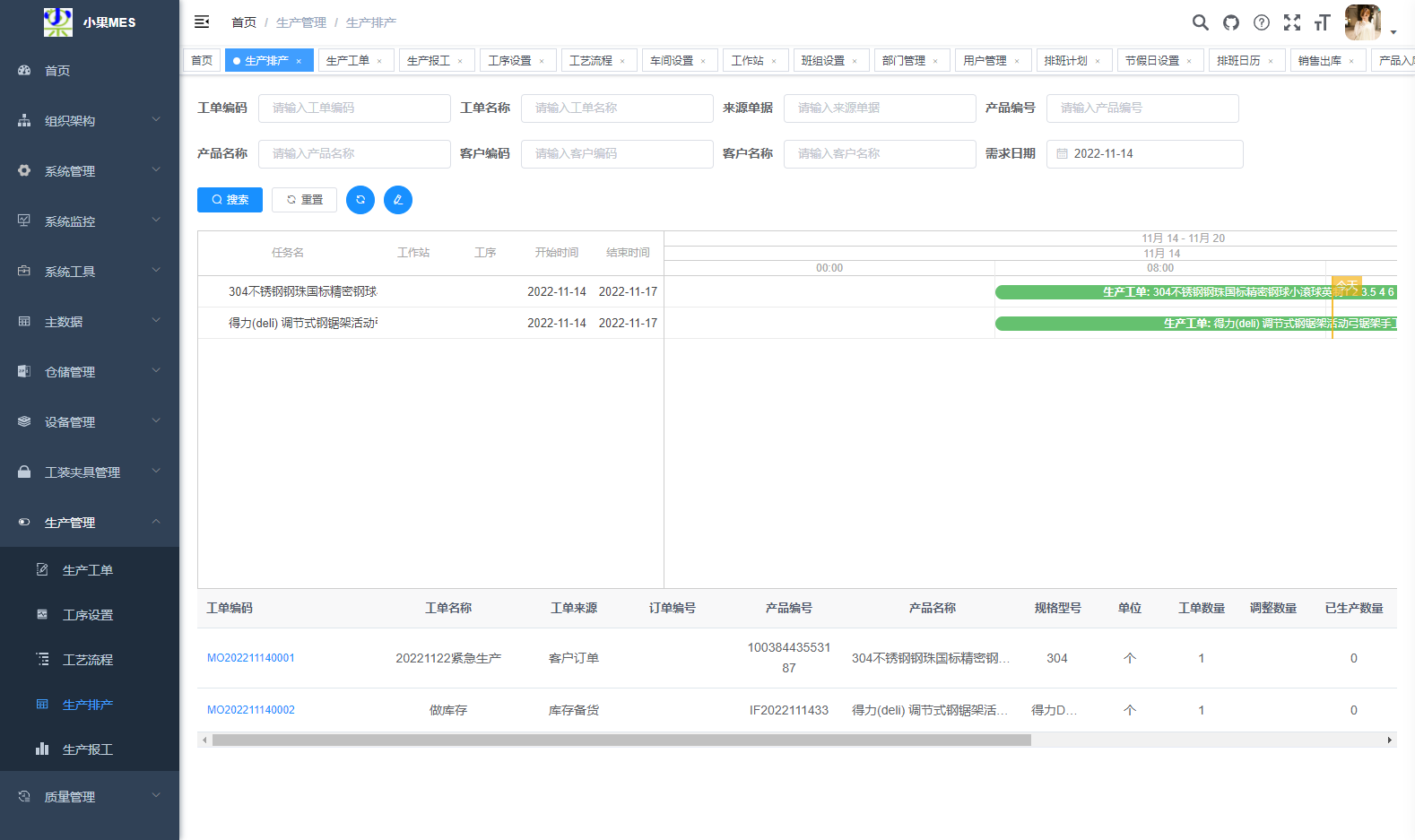
Task: Go to 首页 in the sidebar
Action: [90, 71]
